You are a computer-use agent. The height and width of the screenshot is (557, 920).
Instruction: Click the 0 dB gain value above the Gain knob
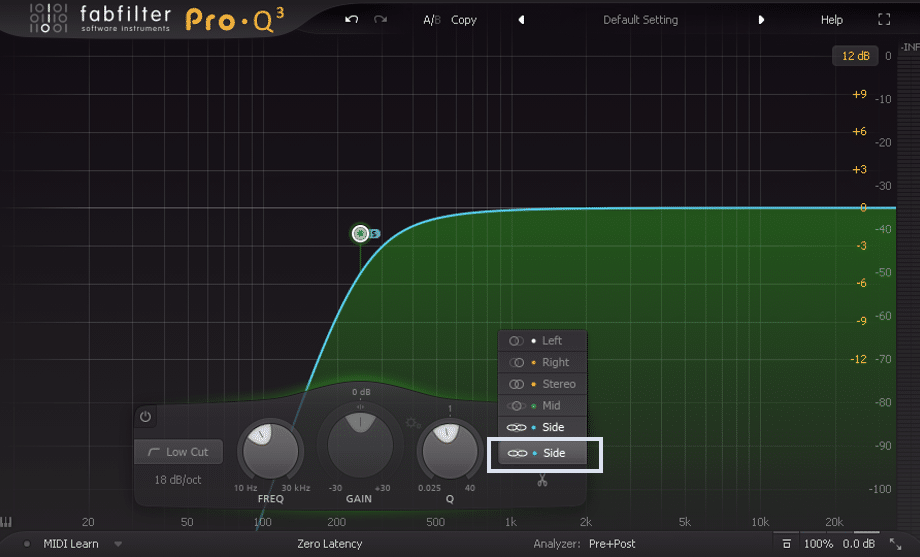pyautogui.click(x=361, y=391)
